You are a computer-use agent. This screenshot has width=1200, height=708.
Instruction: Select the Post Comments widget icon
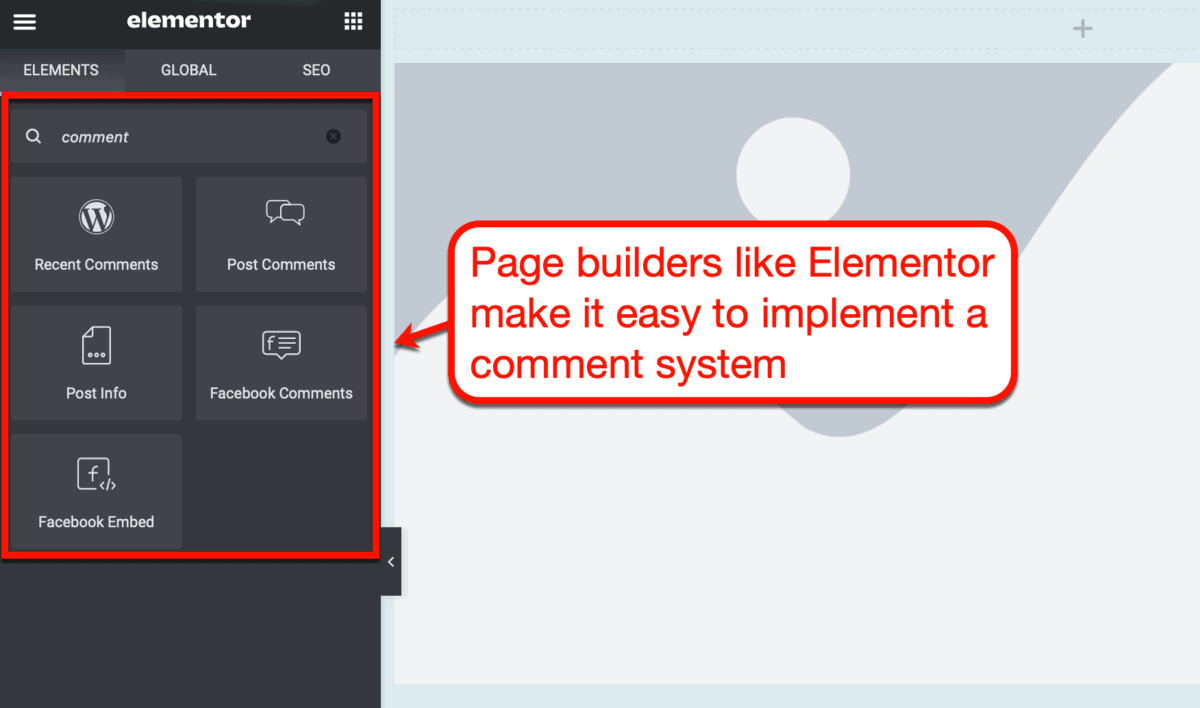click(x=281, y=212)
